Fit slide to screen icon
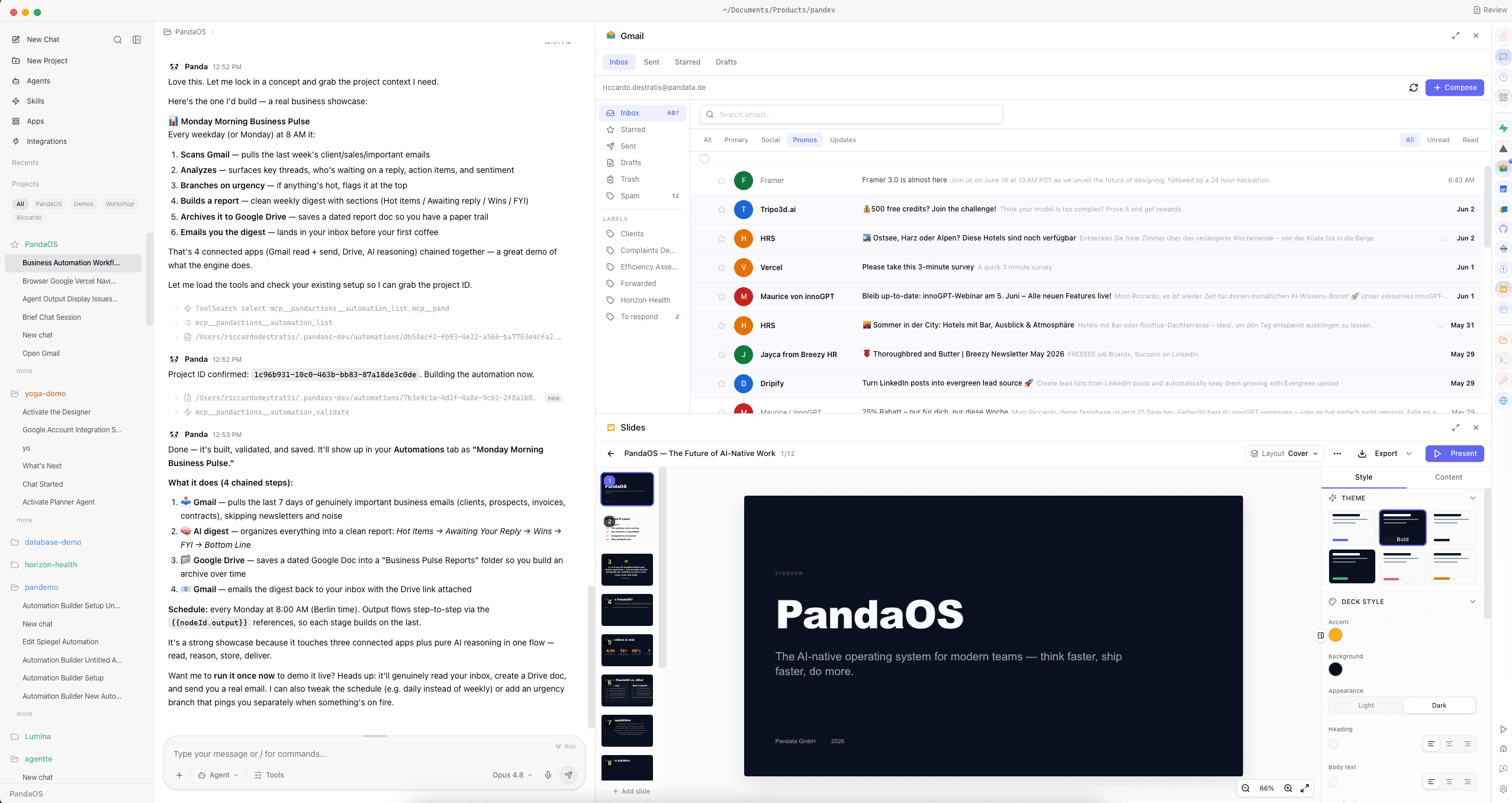The width and height of the screenshot is (1512, 803). tap(1305, 788)
